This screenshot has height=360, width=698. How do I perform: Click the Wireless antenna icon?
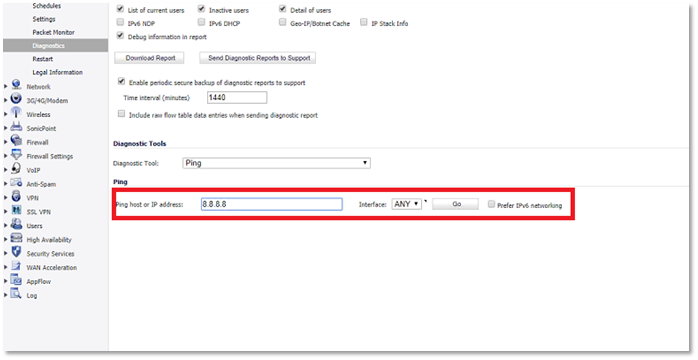click(x=16, y=113)
